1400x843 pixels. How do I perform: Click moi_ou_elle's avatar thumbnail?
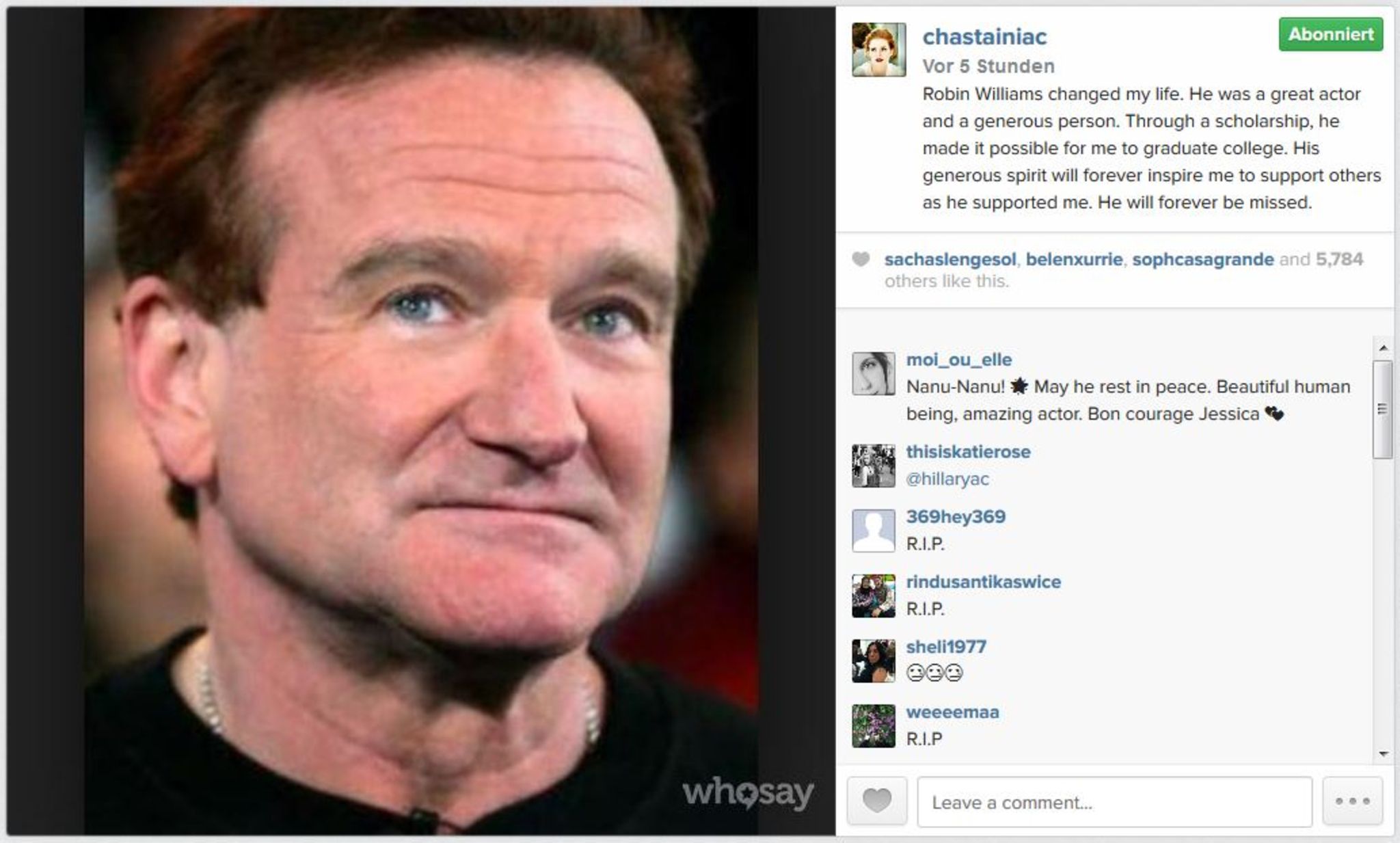tap(873, 373)
